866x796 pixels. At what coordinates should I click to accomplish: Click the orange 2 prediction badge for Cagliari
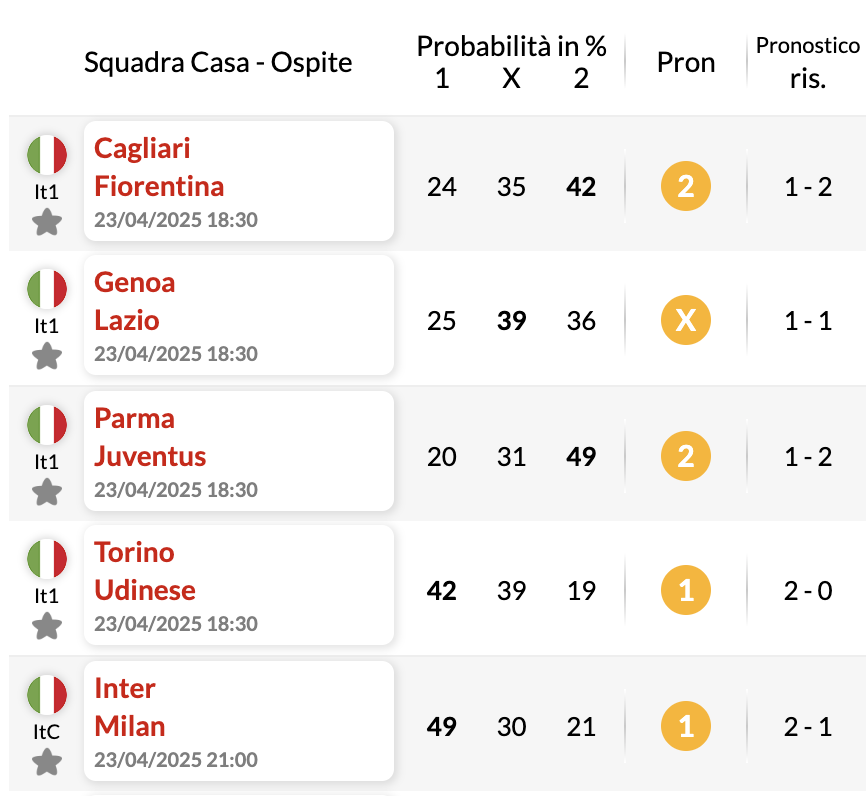685,186
